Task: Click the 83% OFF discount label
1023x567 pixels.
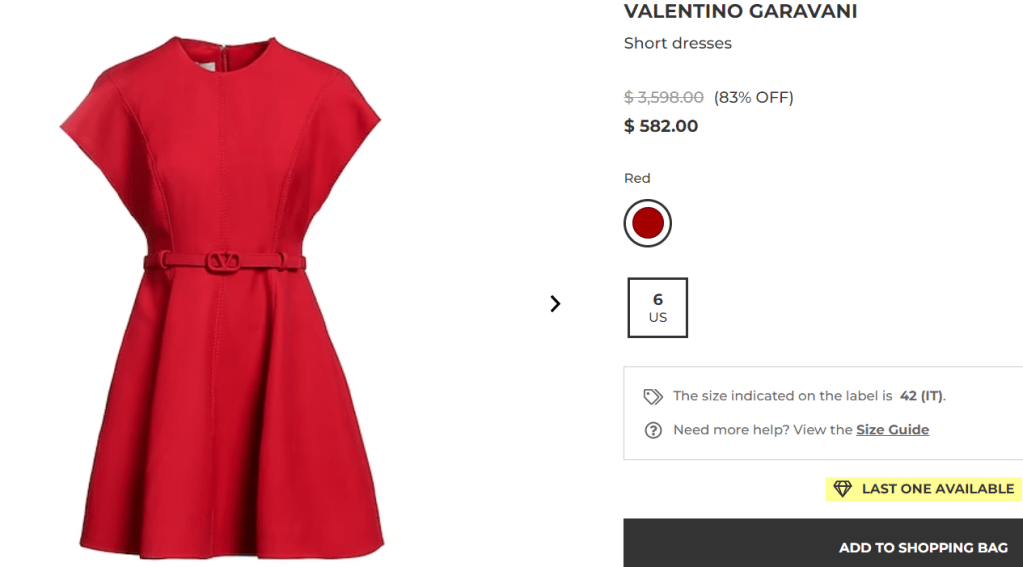Action: click(x=753, y=97)
